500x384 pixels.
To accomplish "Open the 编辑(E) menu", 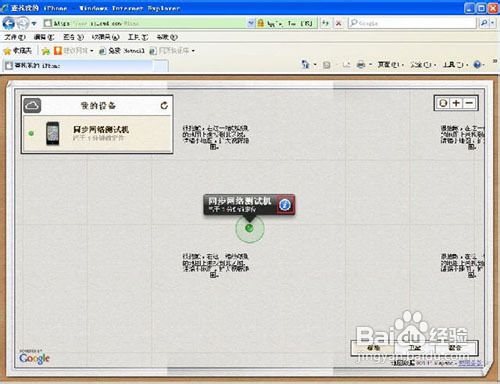I will [44, 37].
